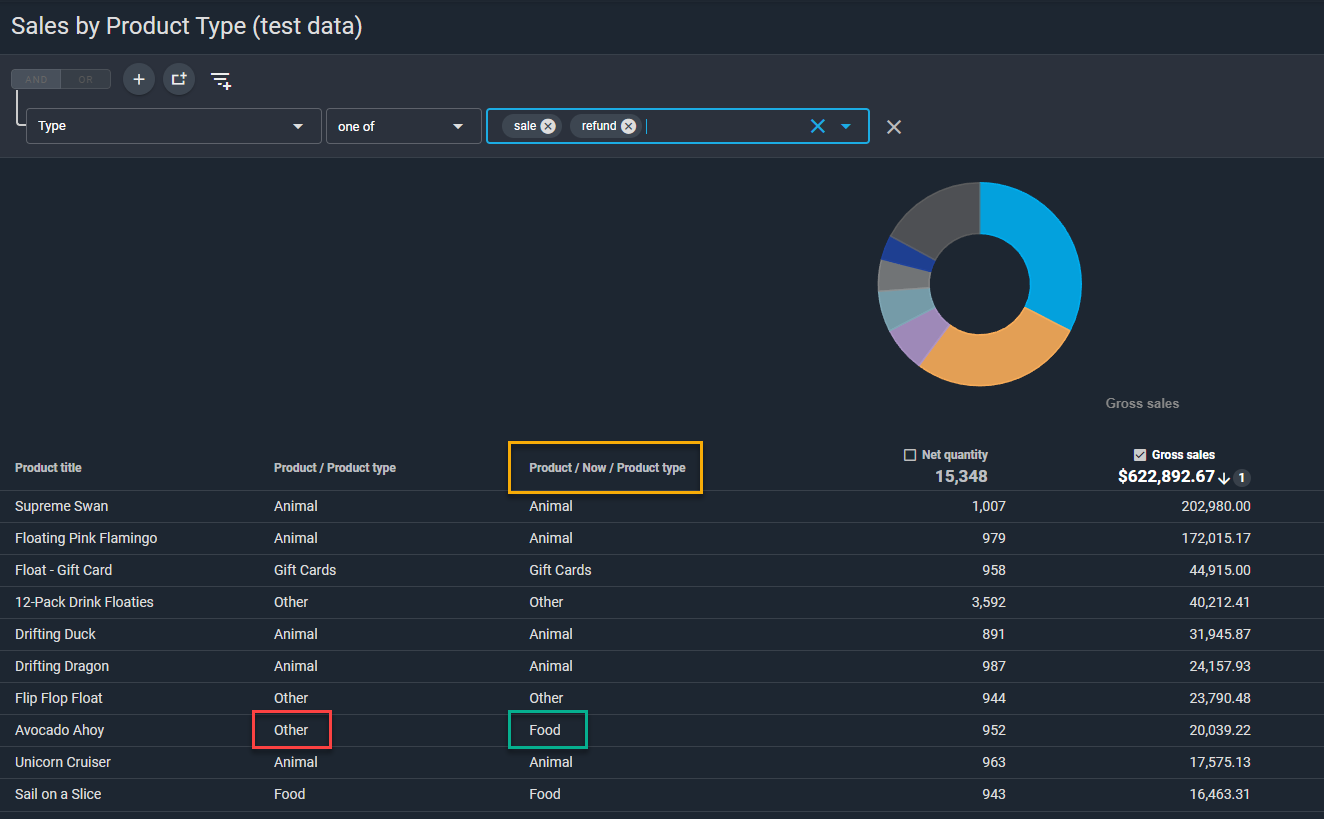This screenshot has width=1324, height=819.
Task: Open the Type field dropdown
Action: point(297,126)
